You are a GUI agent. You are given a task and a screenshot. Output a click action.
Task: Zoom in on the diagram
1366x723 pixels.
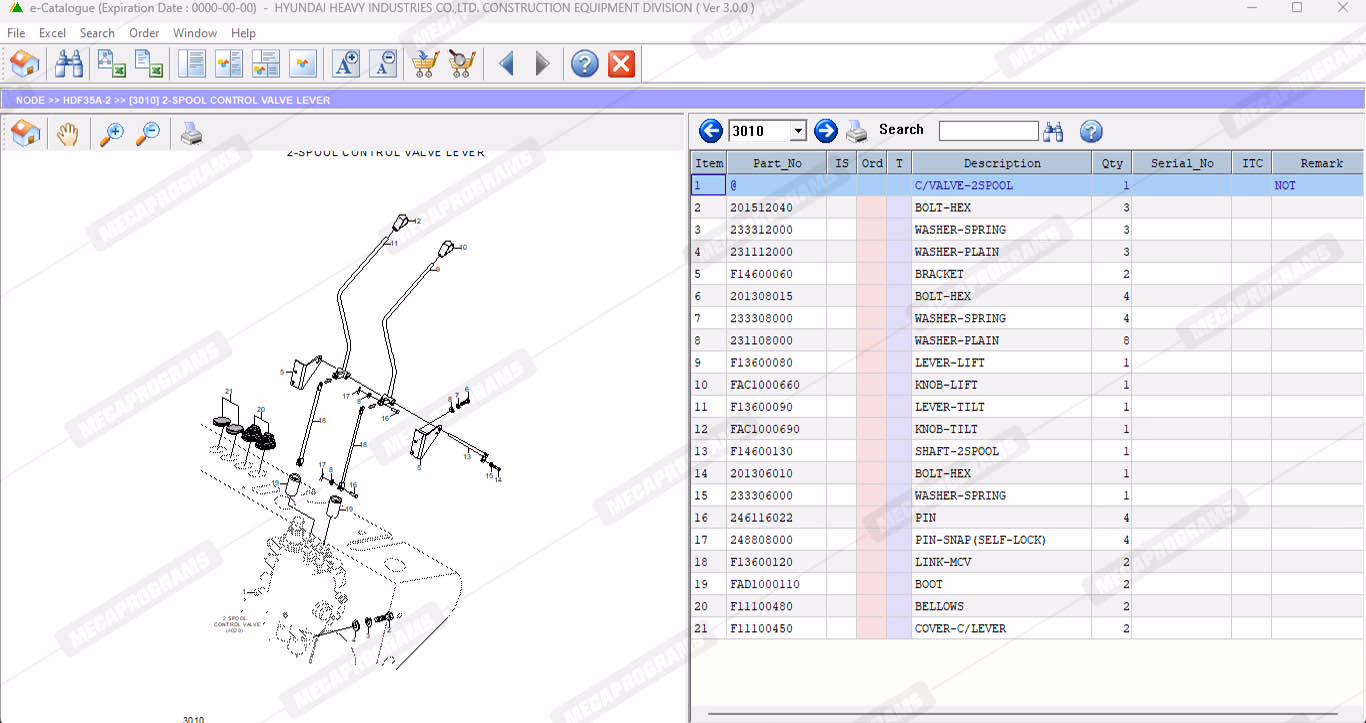pyautogui.click(x=112, y=134)
